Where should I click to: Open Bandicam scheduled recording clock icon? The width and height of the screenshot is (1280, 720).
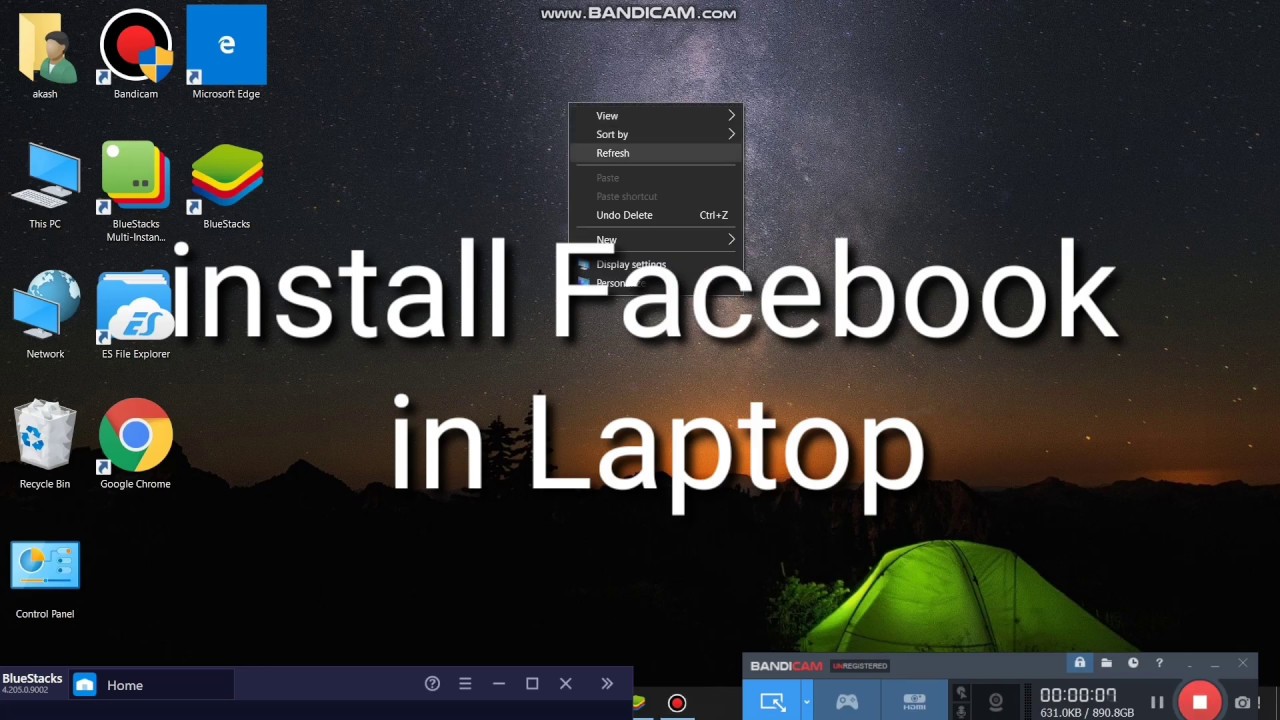[1133, 663]
